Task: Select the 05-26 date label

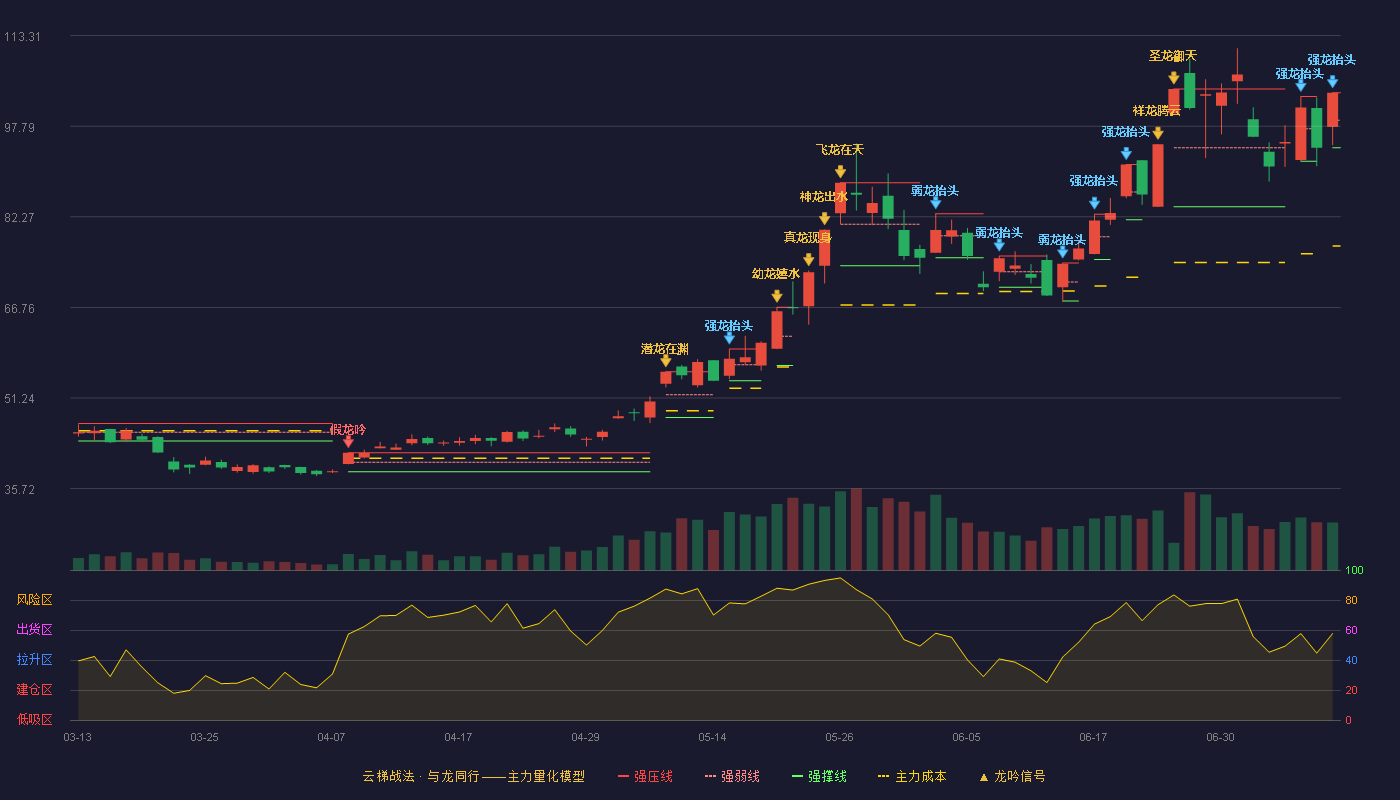Action: 840,737
